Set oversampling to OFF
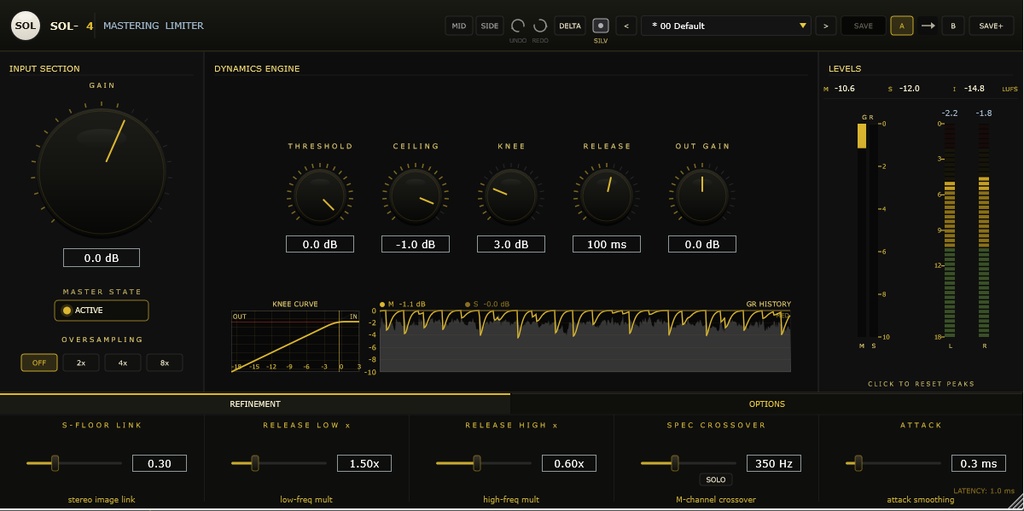 pyautogui.click(x=39, y=363)
